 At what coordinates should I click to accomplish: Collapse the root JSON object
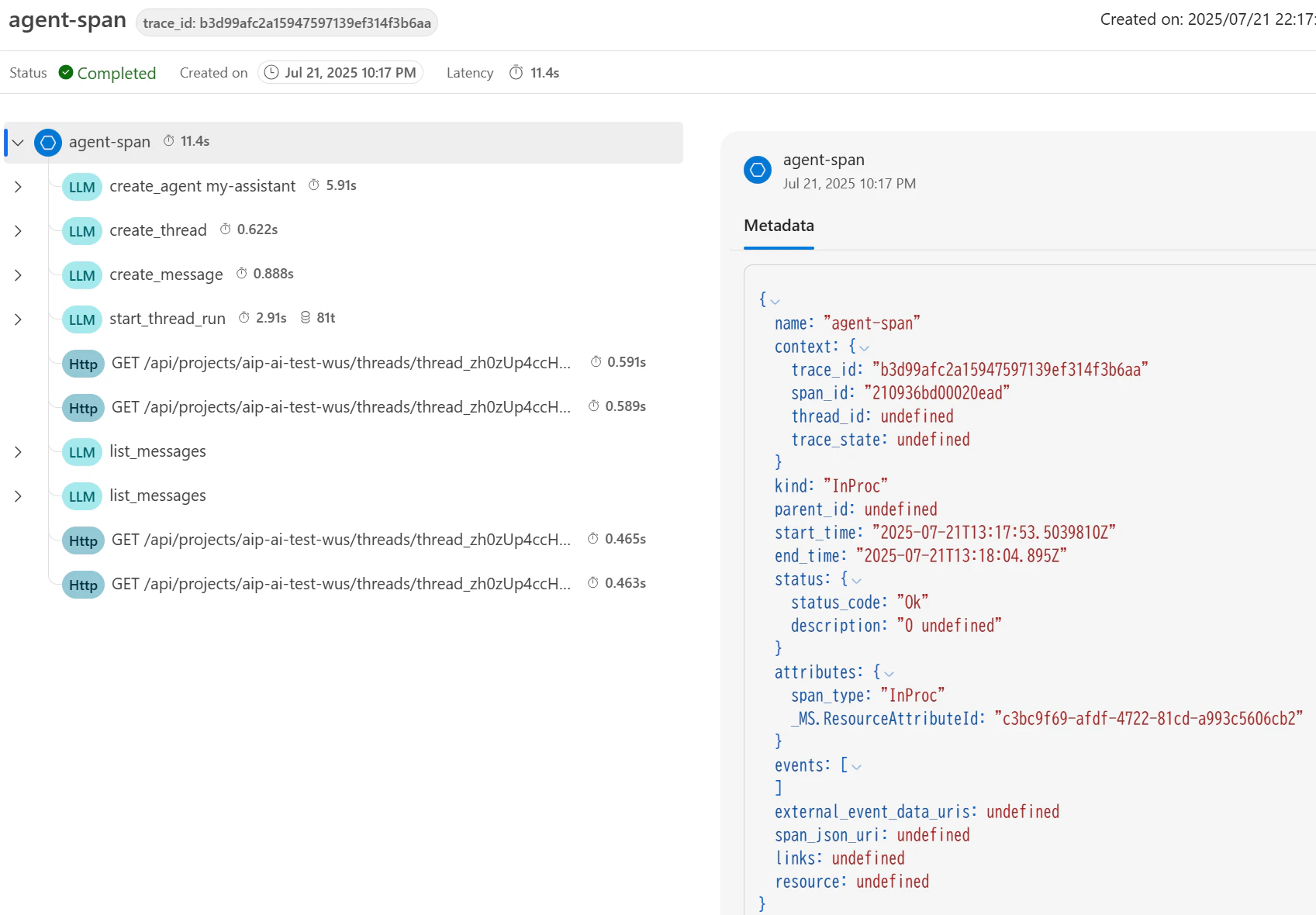(x=775, y=301)
